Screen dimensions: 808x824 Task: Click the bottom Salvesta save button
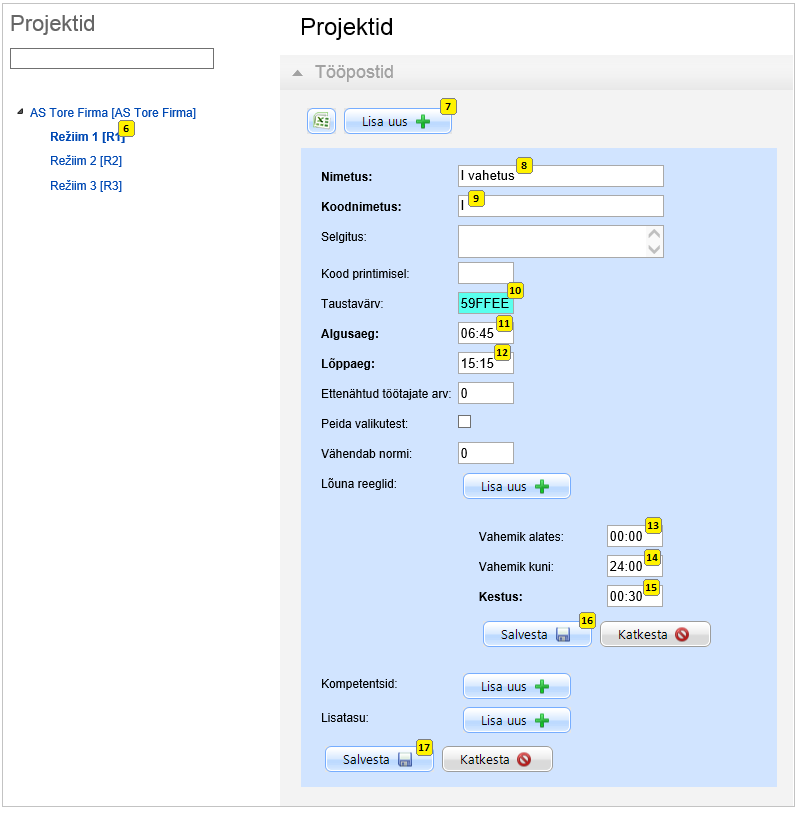coord(378,760)
